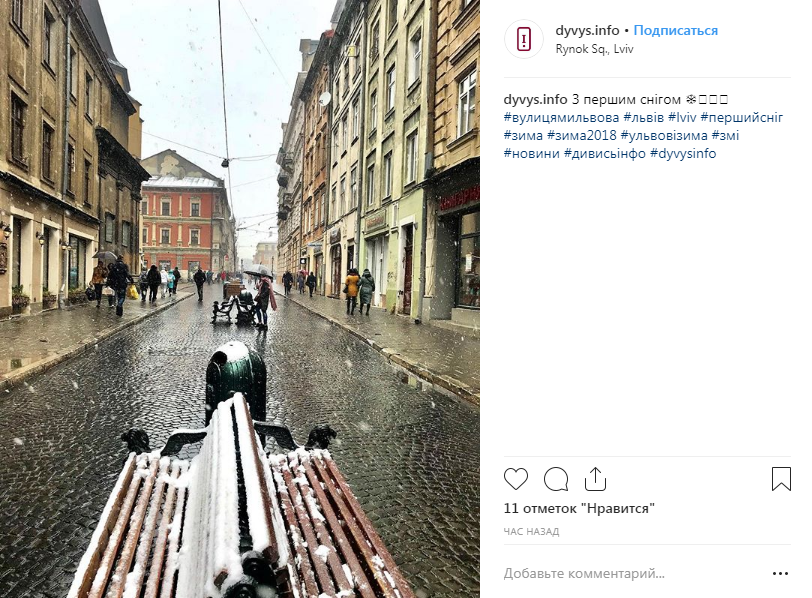
Task: Open the dyvys.info username in the caption
Action: pyautogui.click(x=535, y=99)
